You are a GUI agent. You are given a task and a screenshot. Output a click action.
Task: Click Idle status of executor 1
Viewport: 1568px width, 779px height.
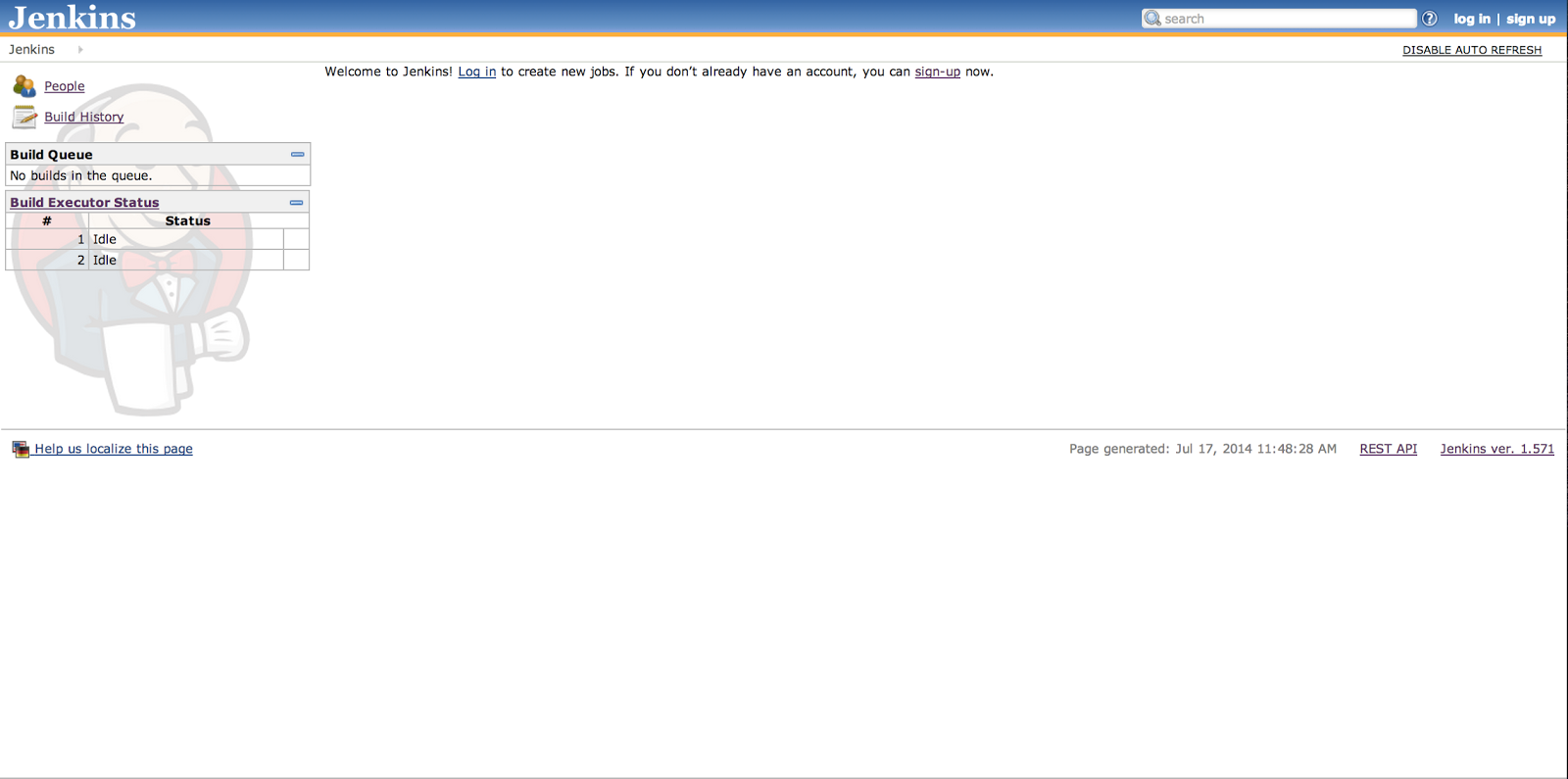[x=105, y=239]
